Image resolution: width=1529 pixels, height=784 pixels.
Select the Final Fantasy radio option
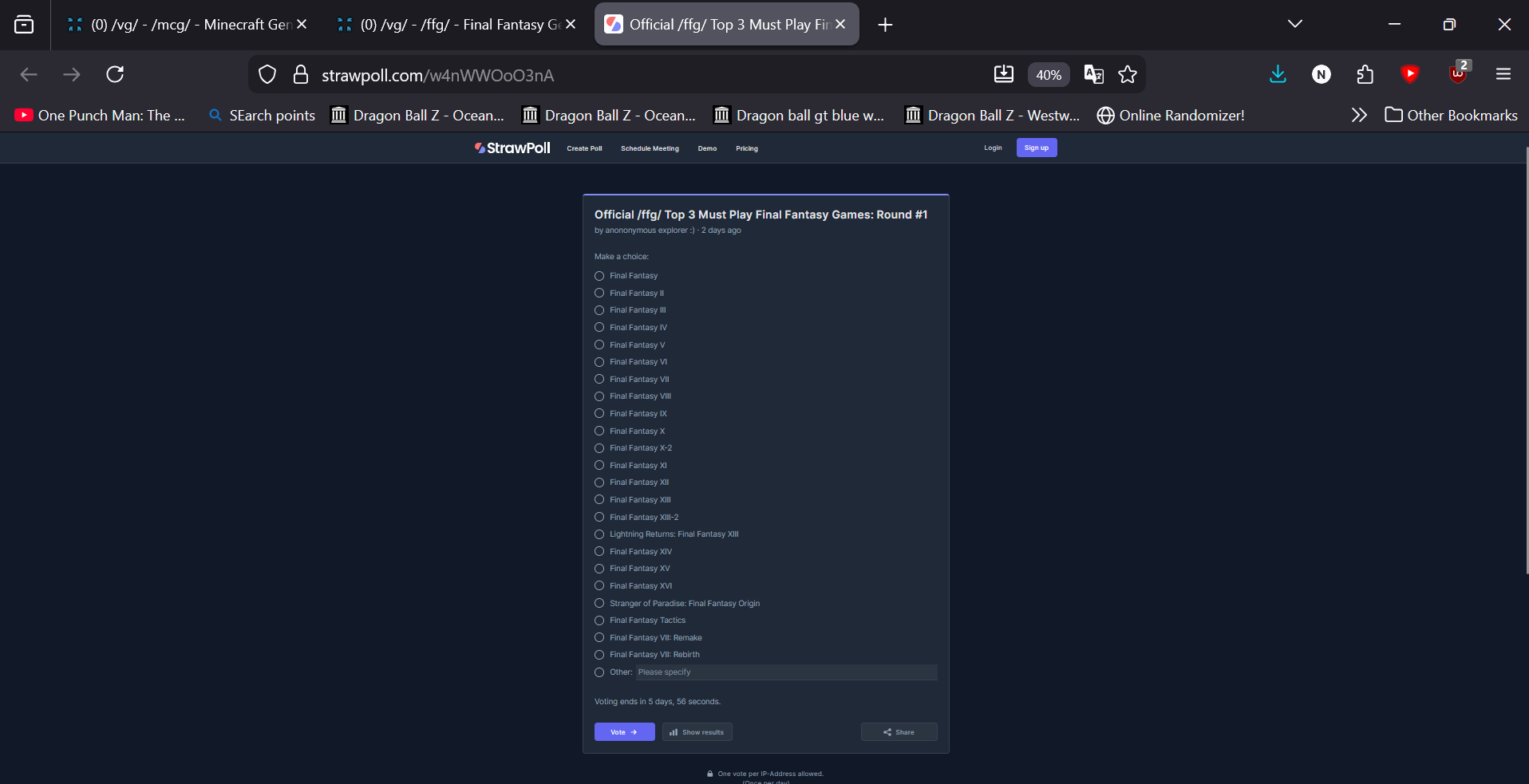tap(599, 276)
